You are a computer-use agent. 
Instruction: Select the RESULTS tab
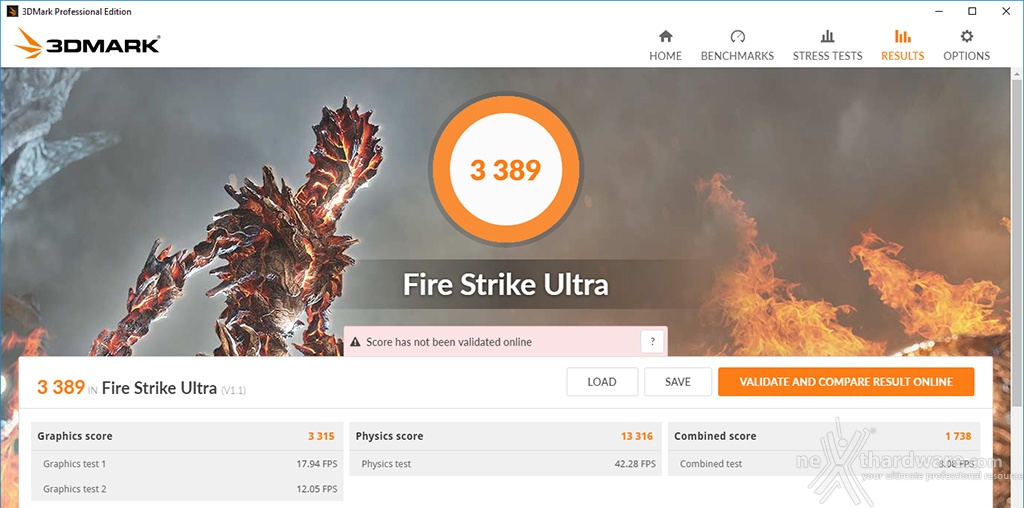pyautogui.click(x=903, y=46)
